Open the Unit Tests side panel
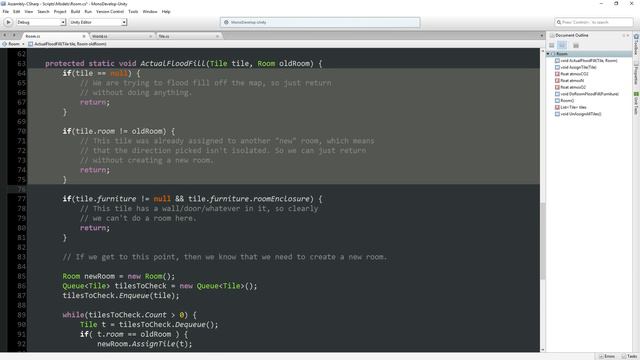 coord(636,104)
